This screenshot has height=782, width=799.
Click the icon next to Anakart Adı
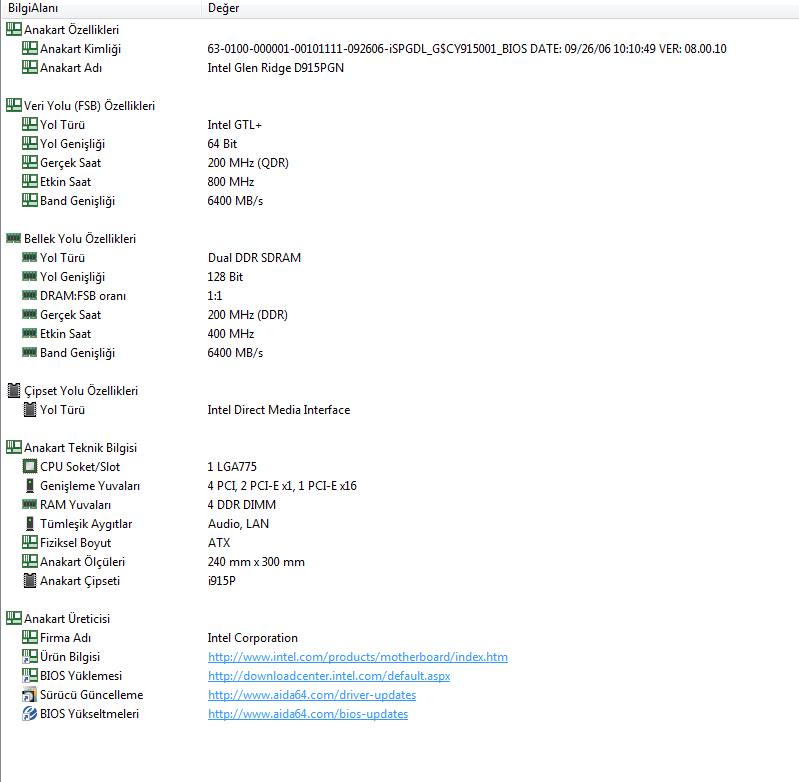click(29, 68)
